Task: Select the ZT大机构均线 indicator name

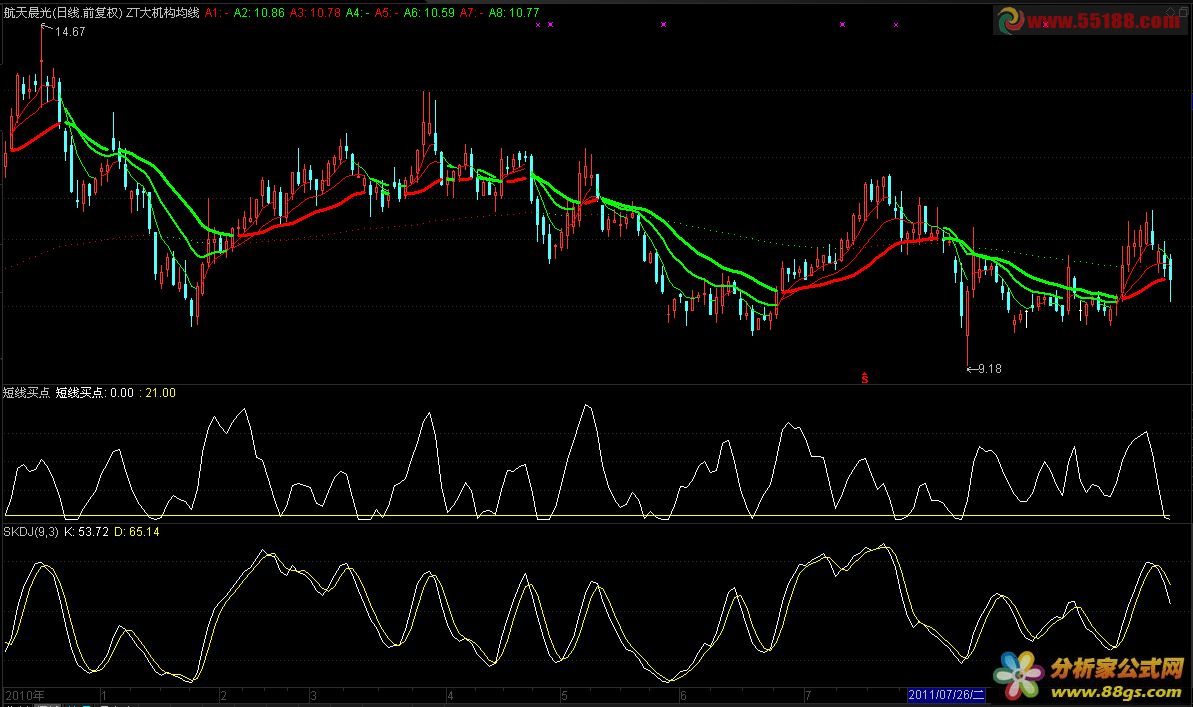Action: (x=163, y=13)
